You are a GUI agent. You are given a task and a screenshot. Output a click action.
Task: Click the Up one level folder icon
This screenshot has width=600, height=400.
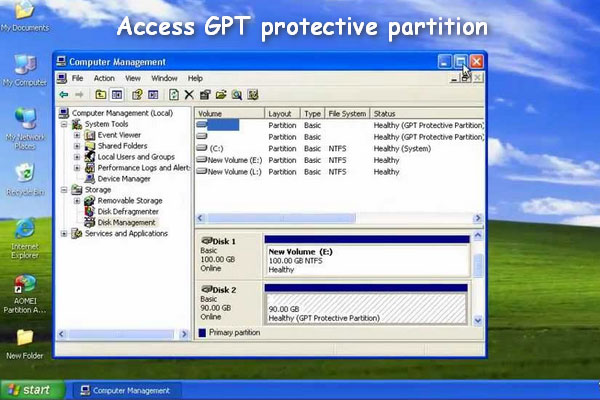[101, 95]
